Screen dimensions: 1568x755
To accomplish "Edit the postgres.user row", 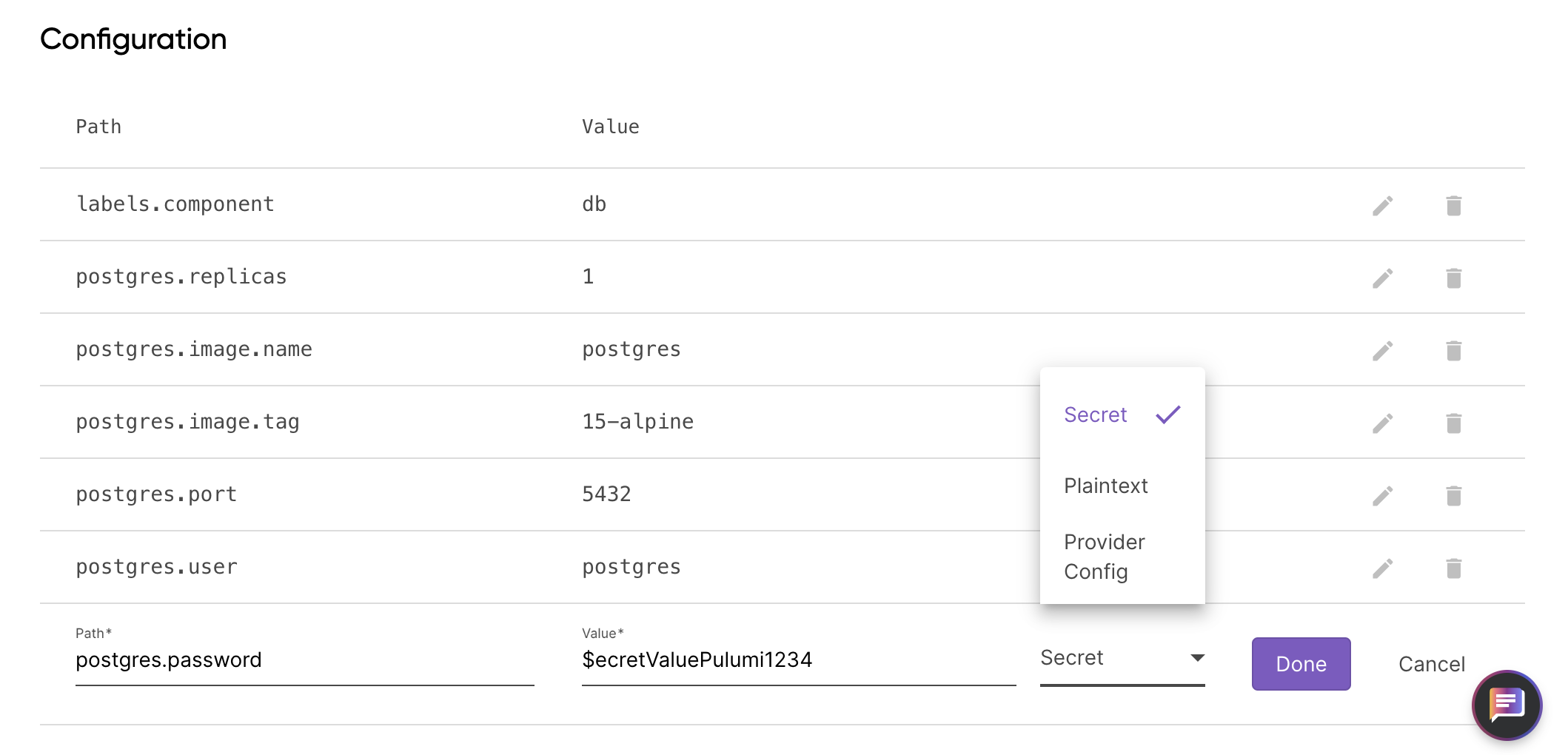I will click(1382, 568).
